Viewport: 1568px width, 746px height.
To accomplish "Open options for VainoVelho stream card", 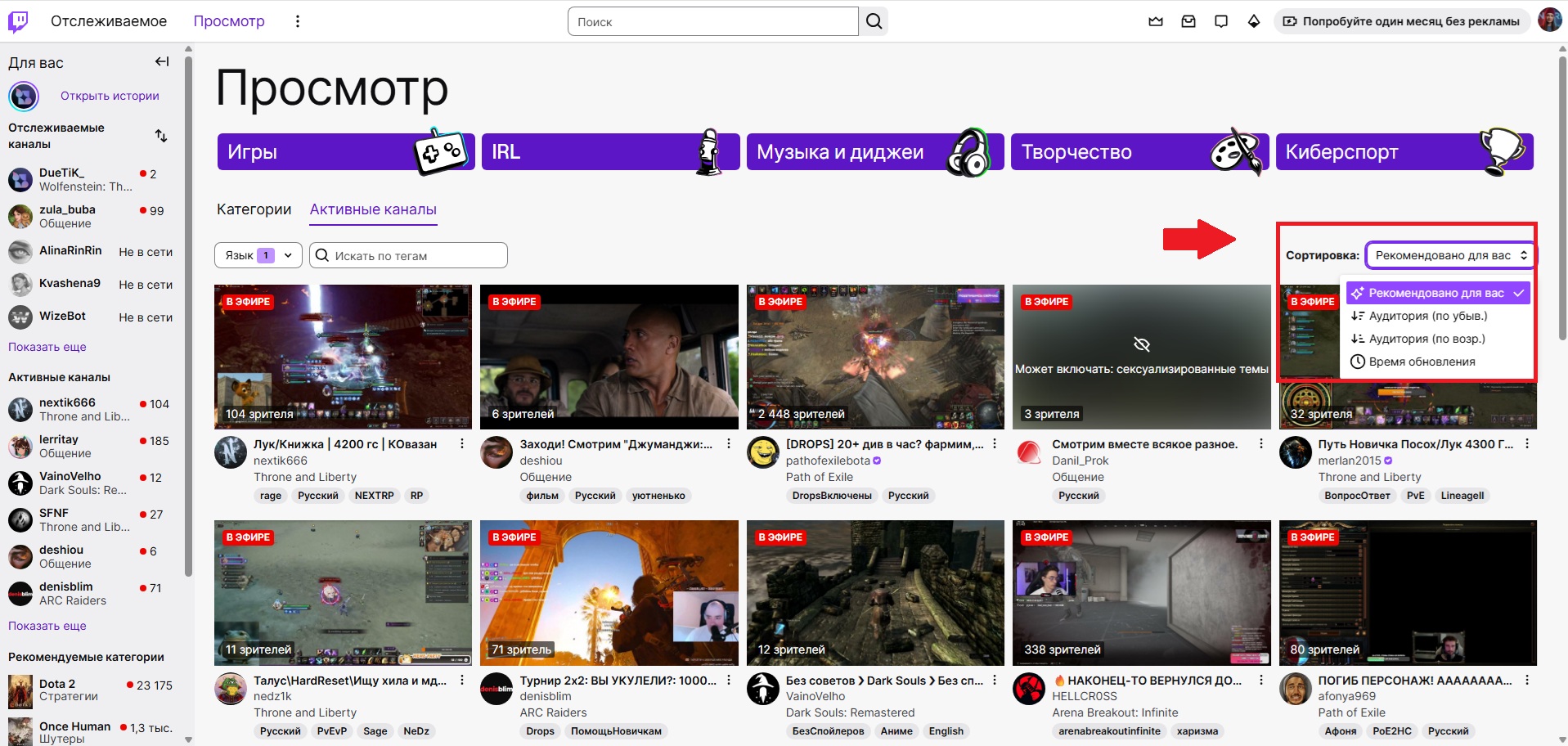I will click(x=995, y=680).
